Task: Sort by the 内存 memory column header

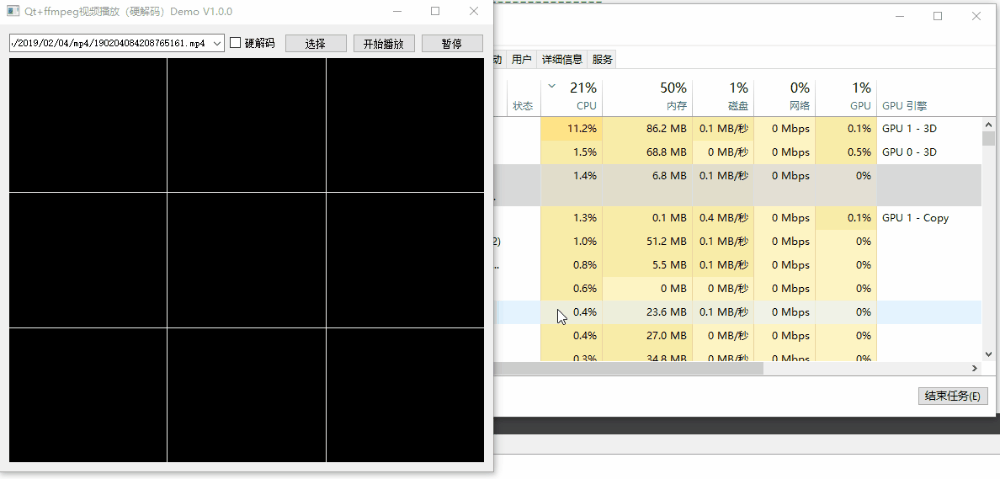Action: [x=647, y=97]
